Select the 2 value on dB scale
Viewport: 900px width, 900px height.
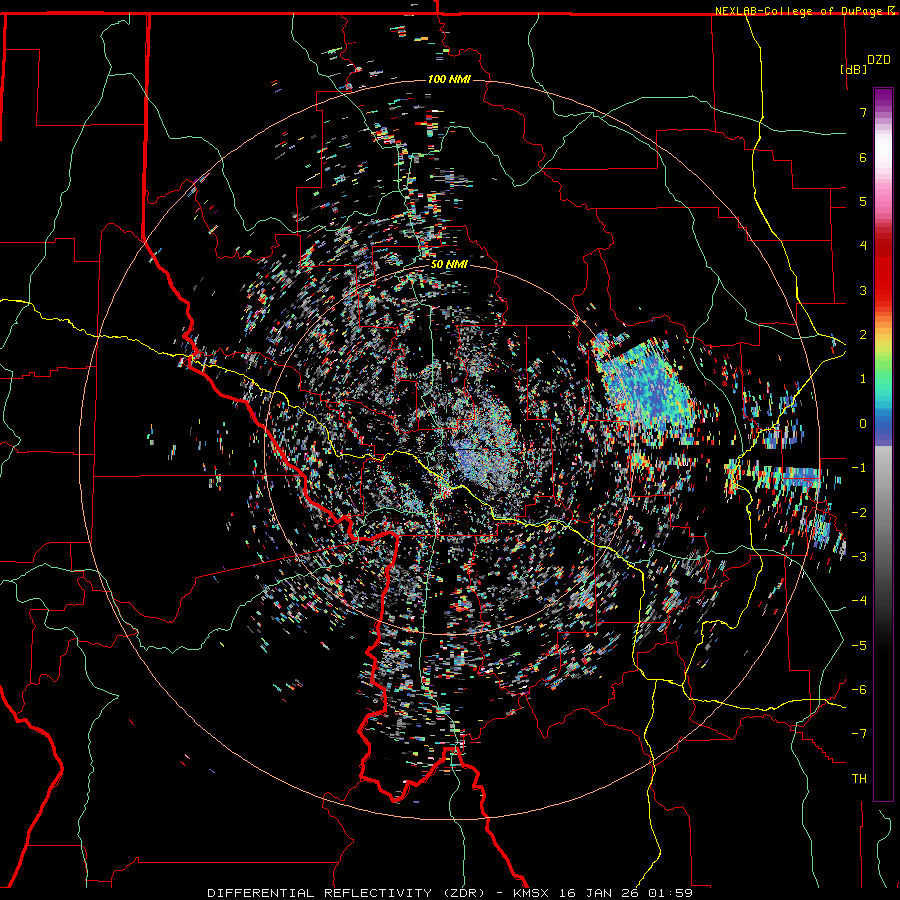863,335
